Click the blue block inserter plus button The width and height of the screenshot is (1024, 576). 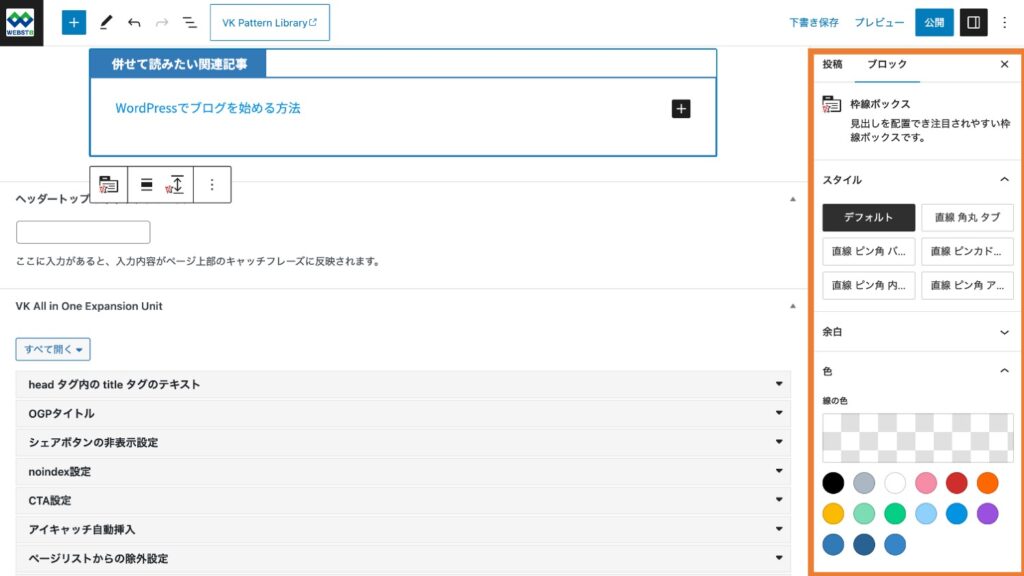point(74,22)
